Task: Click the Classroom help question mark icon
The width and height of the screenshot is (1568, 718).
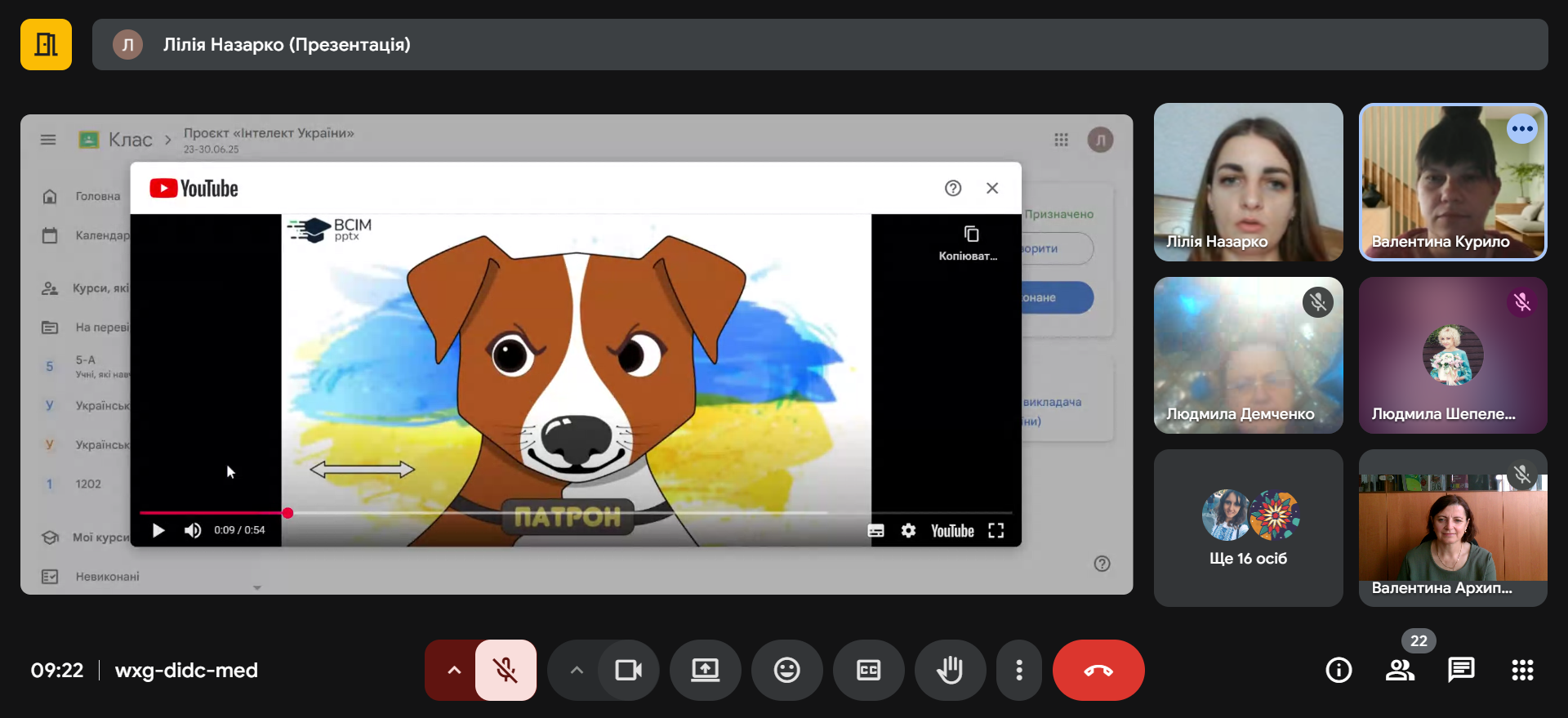Action: tap(1102, 564)
